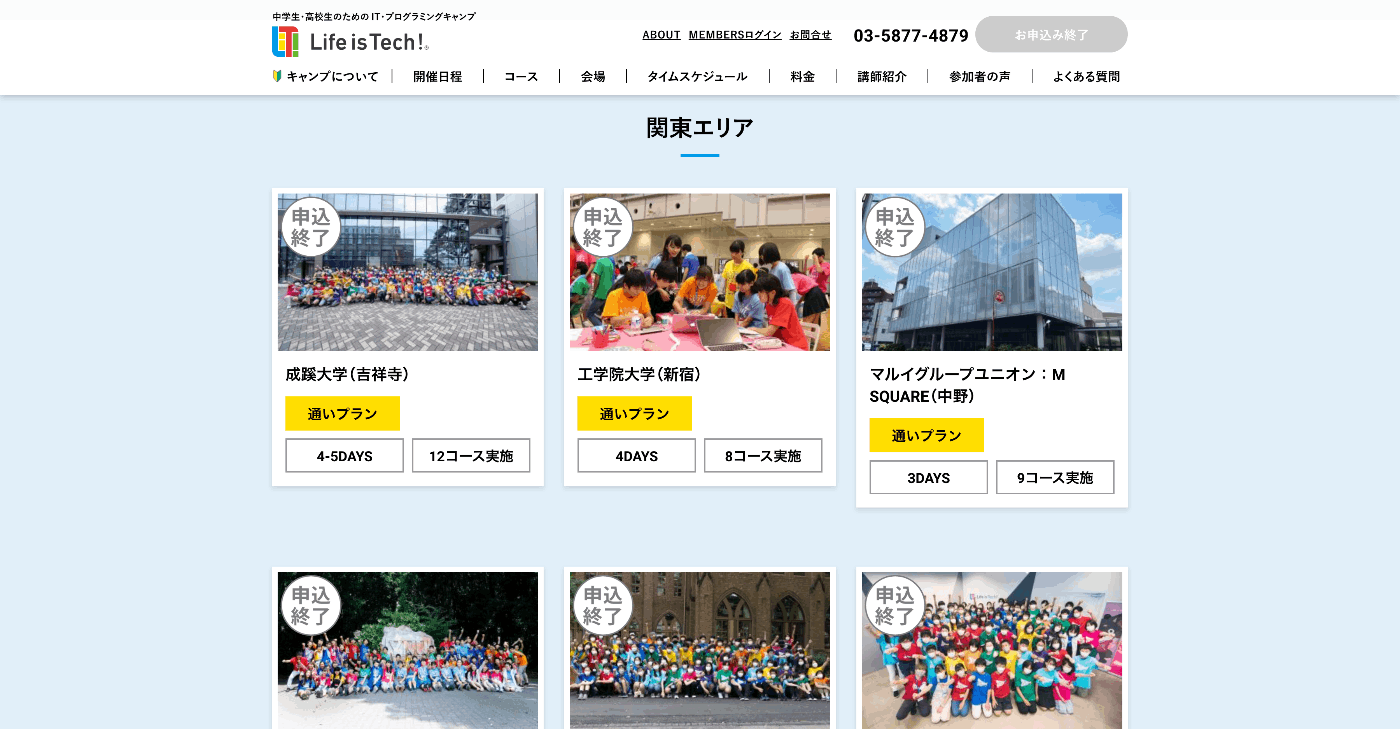The image size is (1400, 729).
Task: Click the 成蹊大学(吉祥寺) title
Action: point(347,374)
